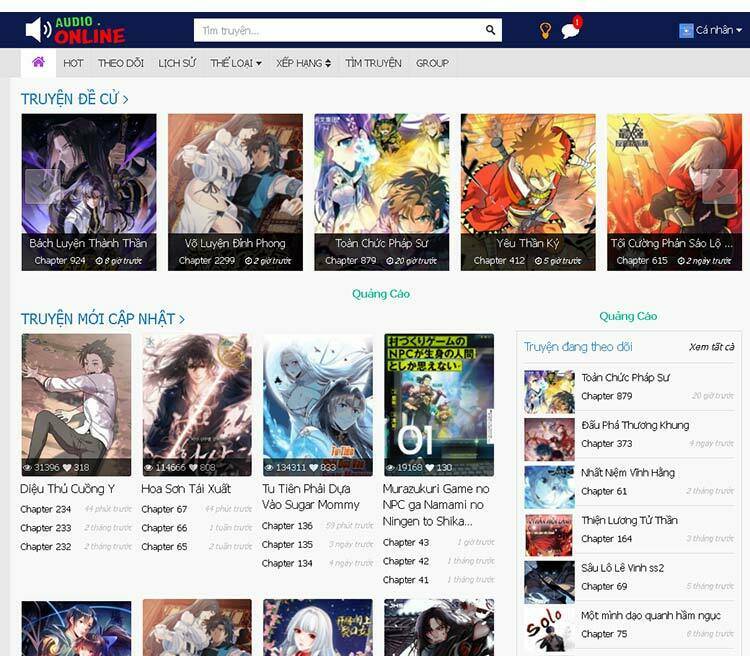Open the Lịch Sử menu item
750x656 pixels.
177,63
